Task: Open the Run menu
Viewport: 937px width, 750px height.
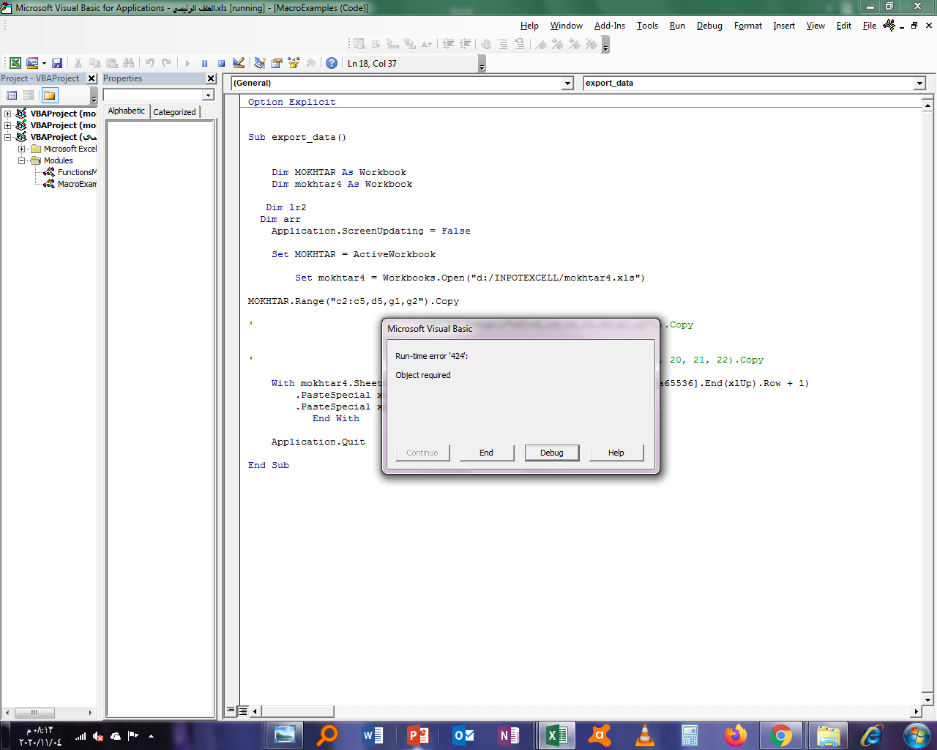Action: tap(677, 26)
